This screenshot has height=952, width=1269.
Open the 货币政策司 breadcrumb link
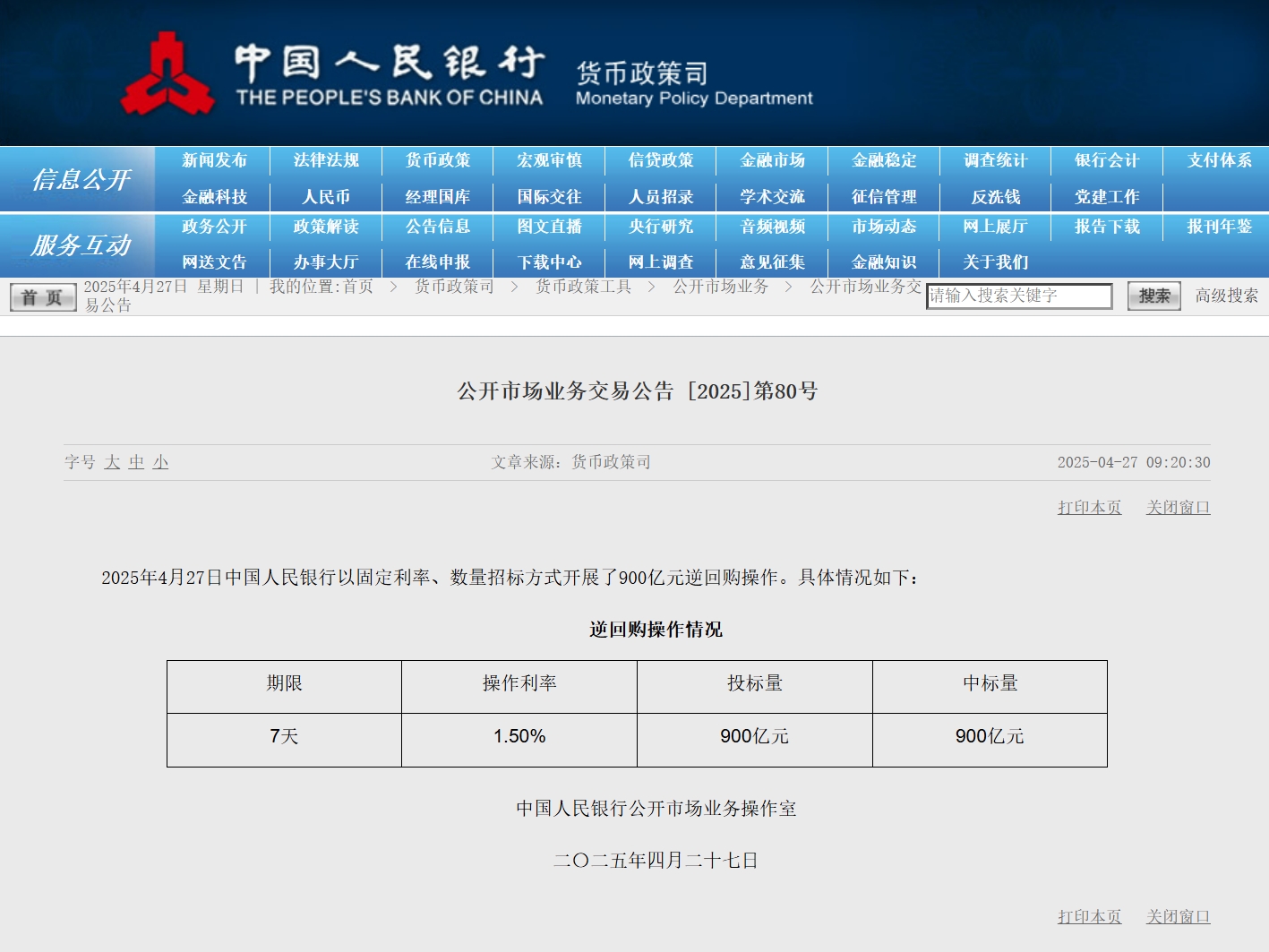(454, 287)
